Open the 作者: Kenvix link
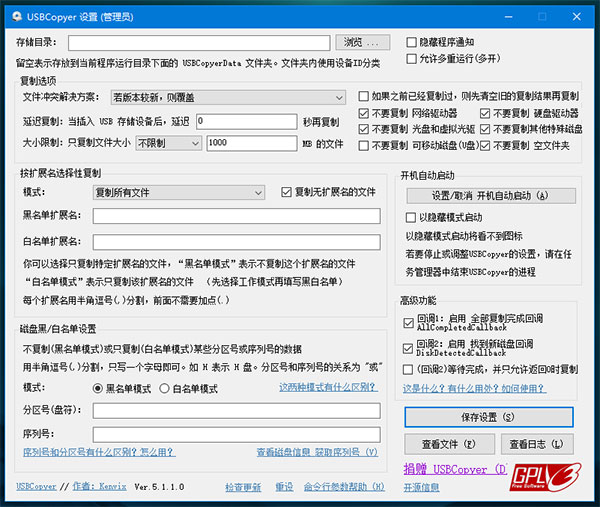Screen dimensions: 600x507 click(x=99, y=486)
